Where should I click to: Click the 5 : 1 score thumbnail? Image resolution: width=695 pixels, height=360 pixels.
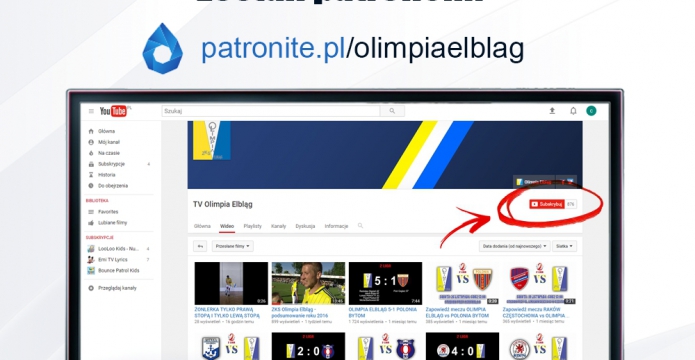pyautogui.click(x=386, y=283)
